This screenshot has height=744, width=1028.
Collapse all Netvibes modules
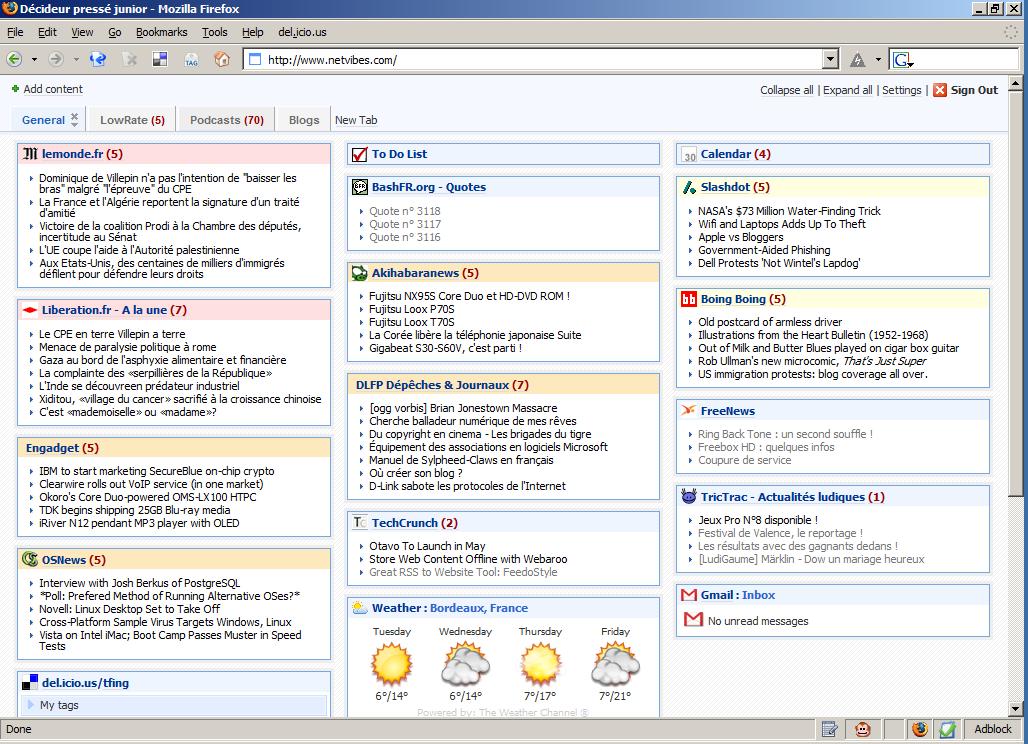tap(786, 90)
